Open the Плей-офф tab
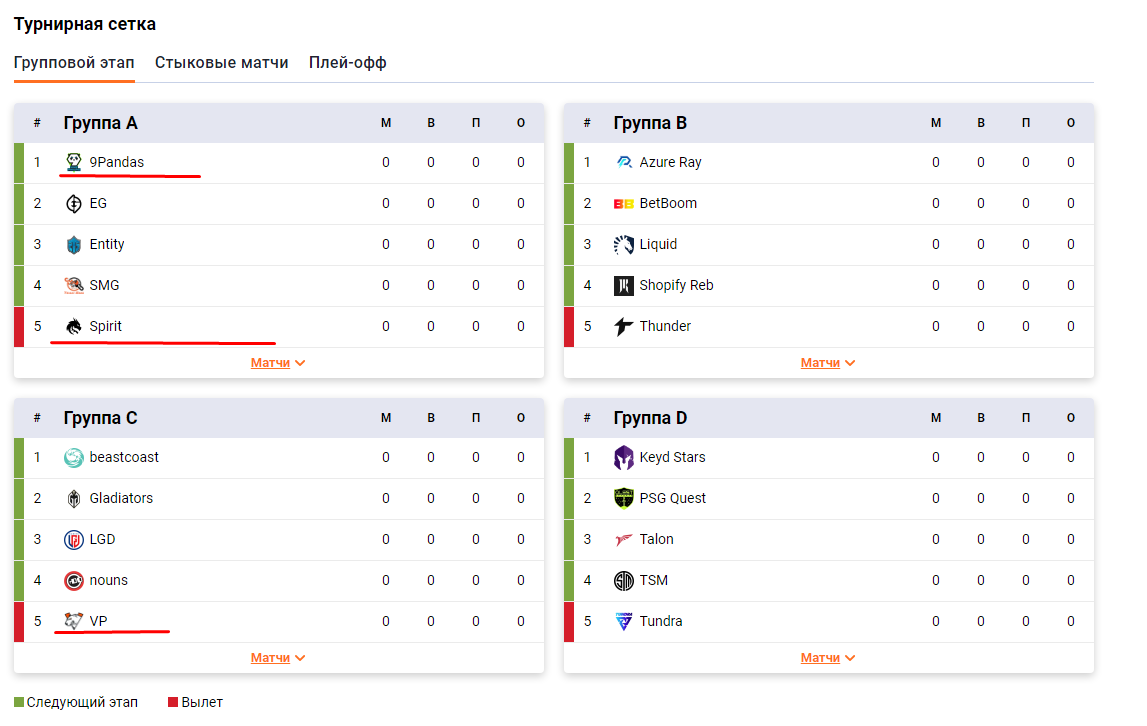Viewport: 1147px width, 726px height. [x=347, y=63]
